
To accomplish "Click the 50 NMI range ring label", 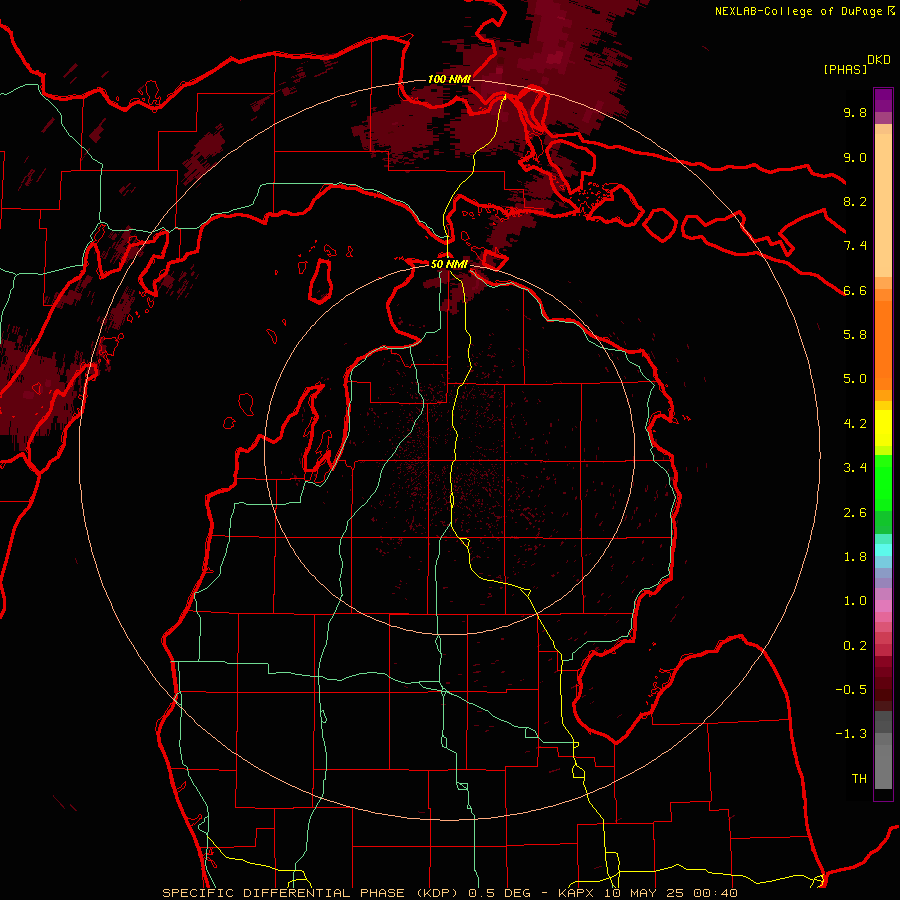I will pyautogui.click(x=449, y=264).
